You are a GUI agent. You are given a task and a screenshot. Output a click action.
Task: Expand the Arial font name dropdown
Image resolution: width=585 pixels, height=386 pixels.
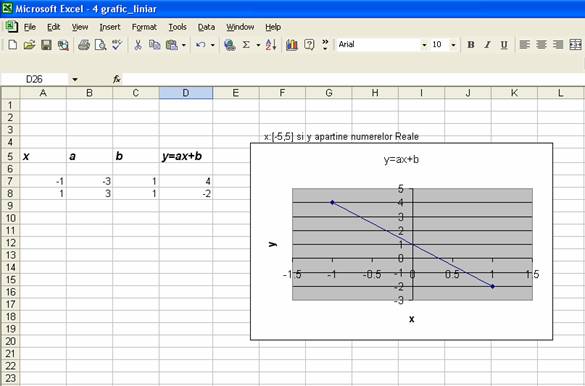pos(424,45)
